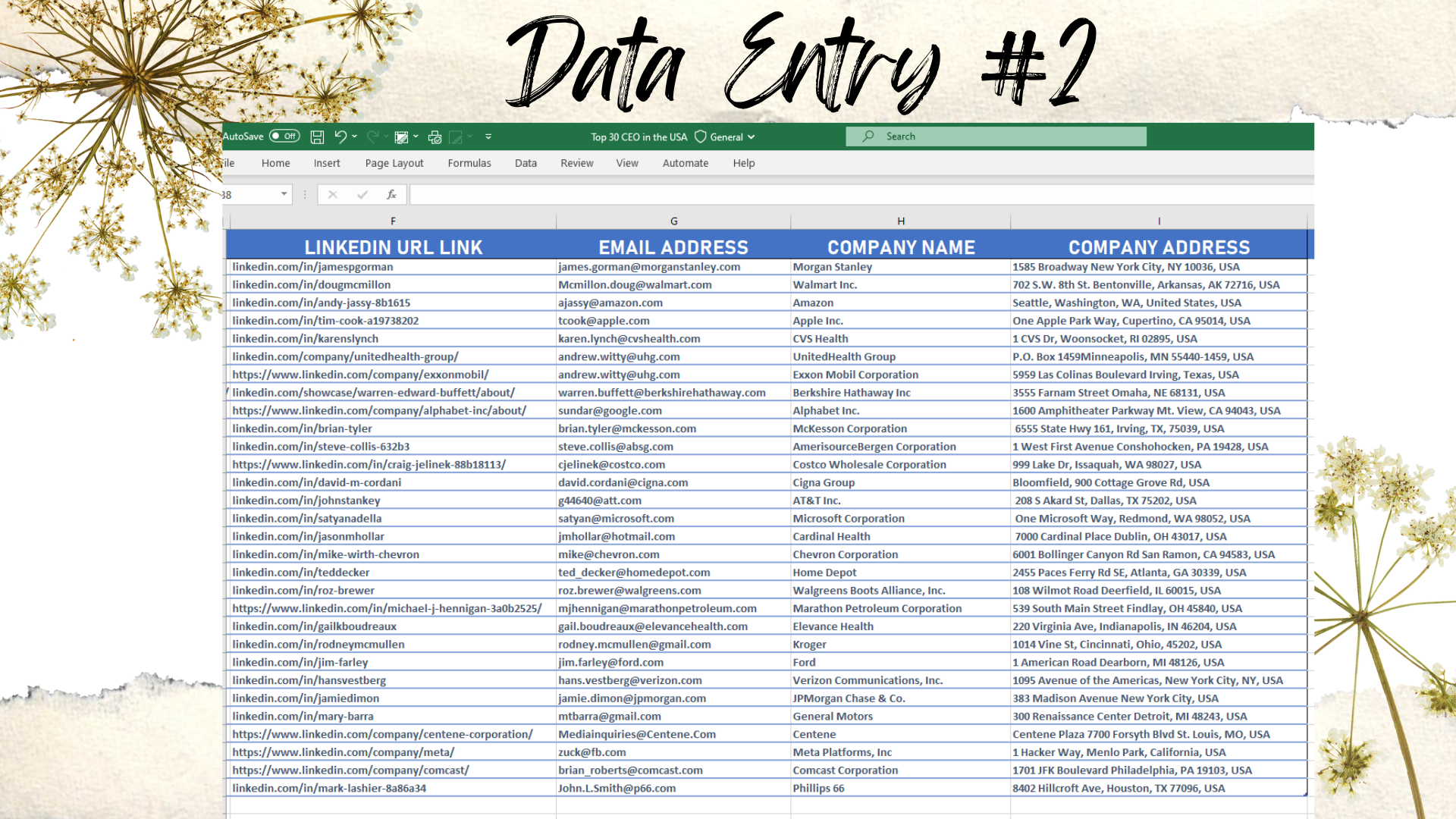Select column H header

click(x=900, y=221)
